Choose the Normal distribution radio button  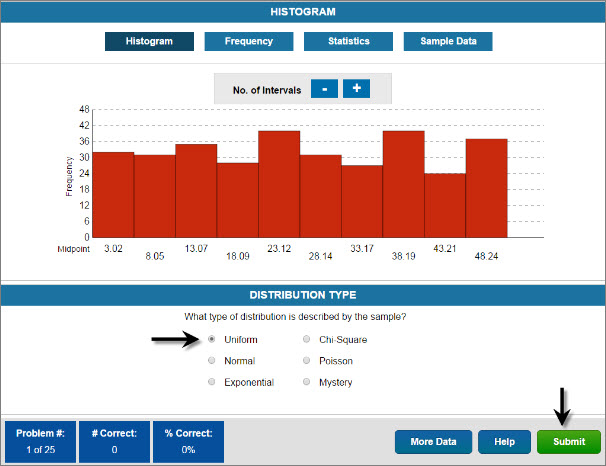(x=211, y=361)
